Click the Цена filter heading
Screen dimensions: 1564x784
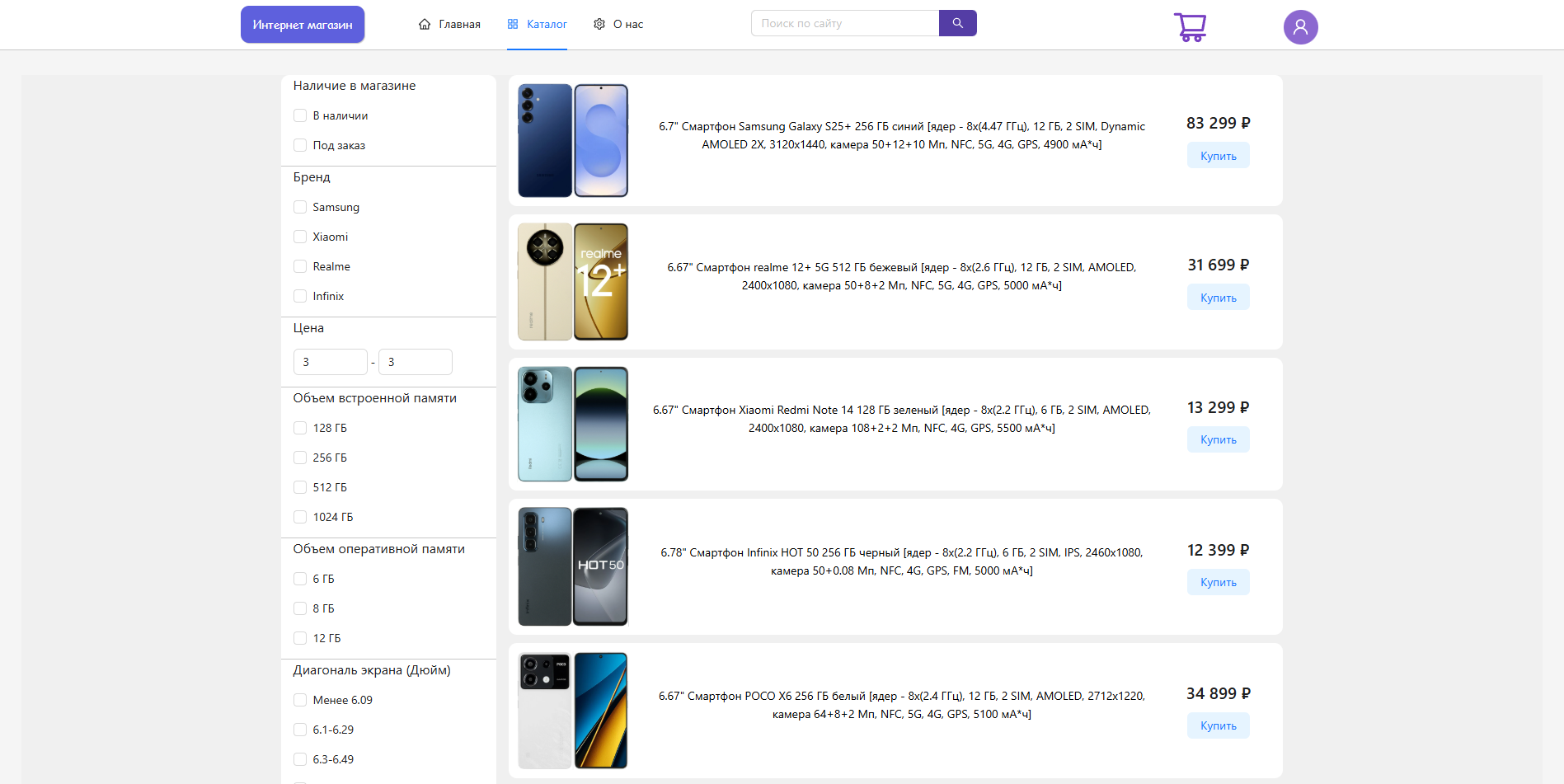[308, 328]
